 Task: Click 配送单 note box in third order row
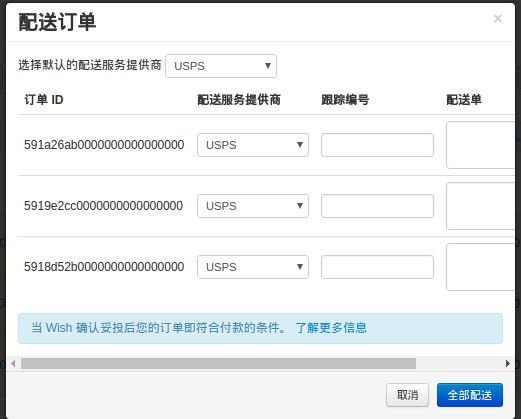click(x=480, y=267)
